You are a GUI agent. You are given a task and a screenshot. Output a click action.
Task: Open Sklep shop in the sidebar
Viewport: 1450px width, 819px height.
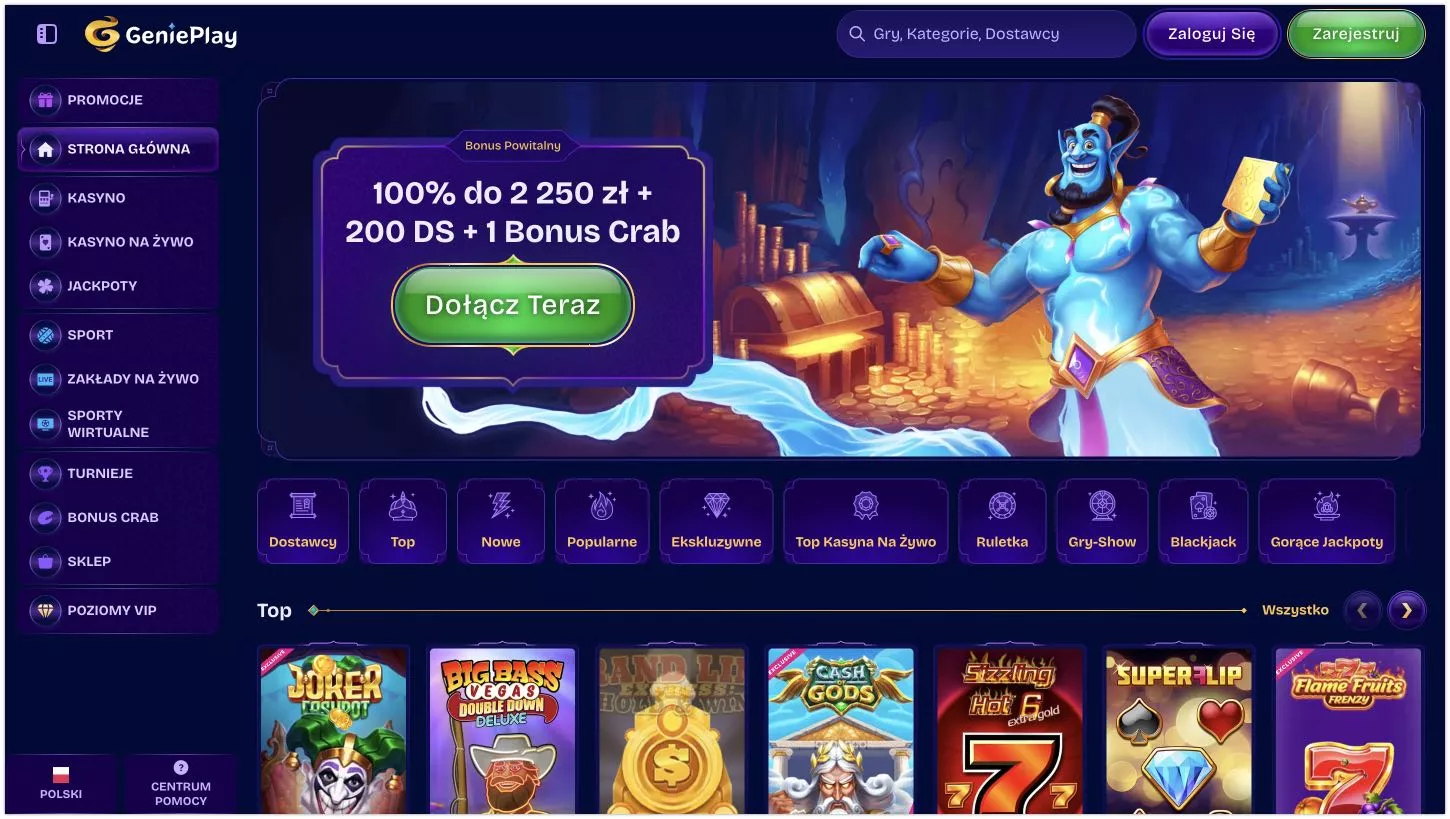[118, 561]
